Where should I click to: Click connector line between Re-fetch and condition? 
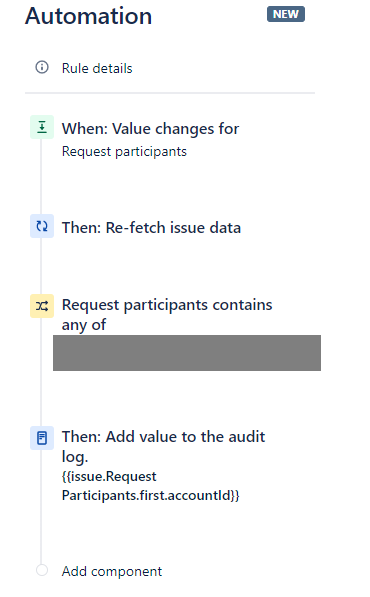coord(41,266)
